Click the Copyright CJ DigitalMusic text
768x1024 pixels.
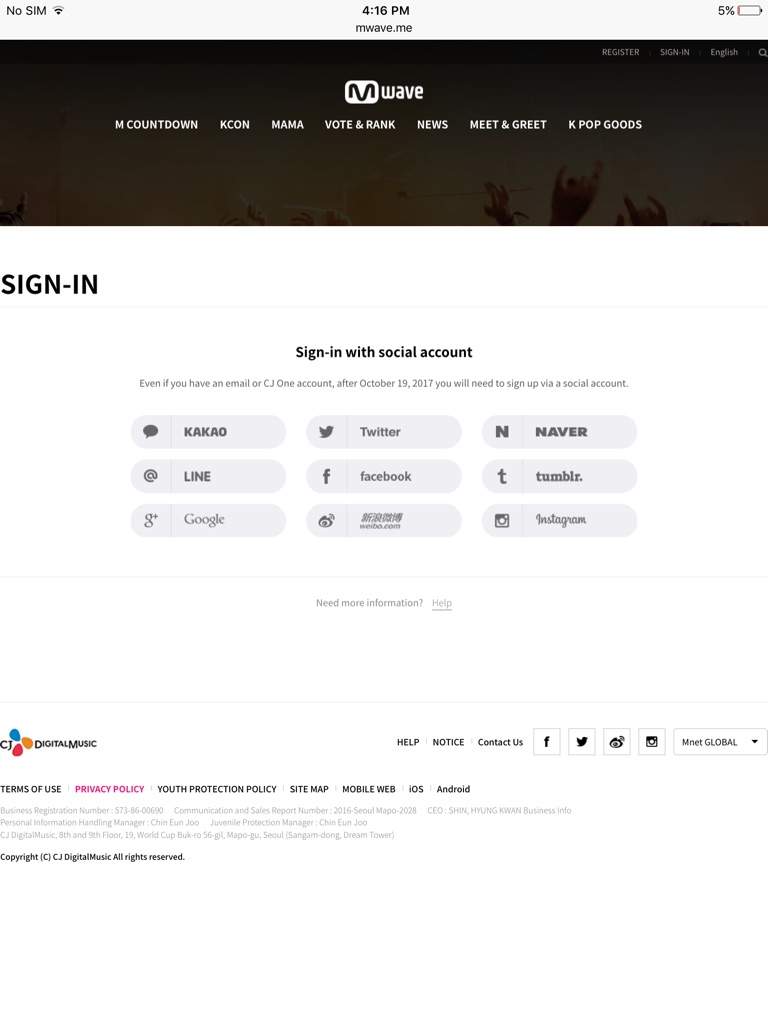pyautogui.click(x=92, y=857)
